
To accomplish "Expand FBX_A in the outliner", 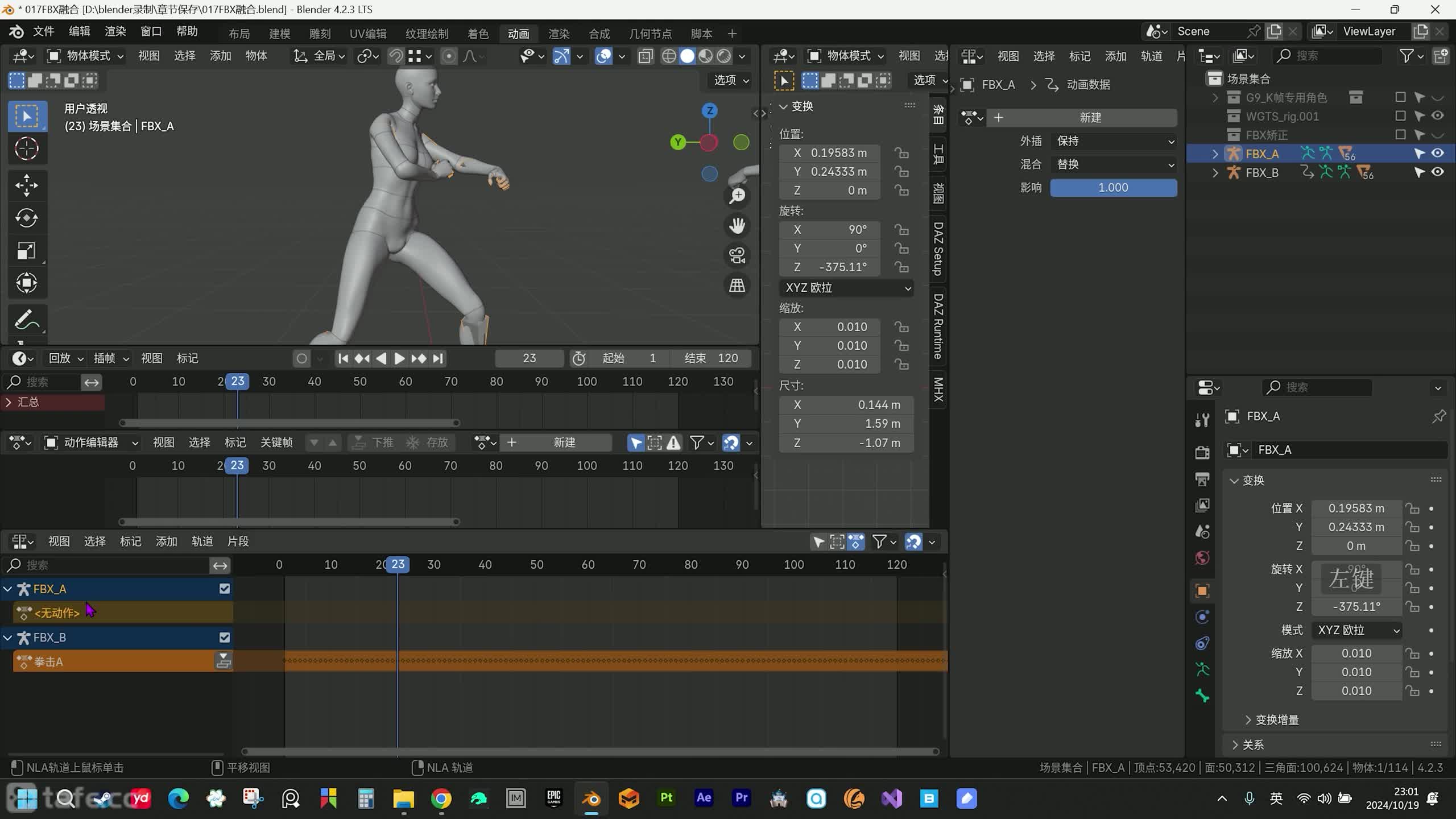I will coord(1215,154).
